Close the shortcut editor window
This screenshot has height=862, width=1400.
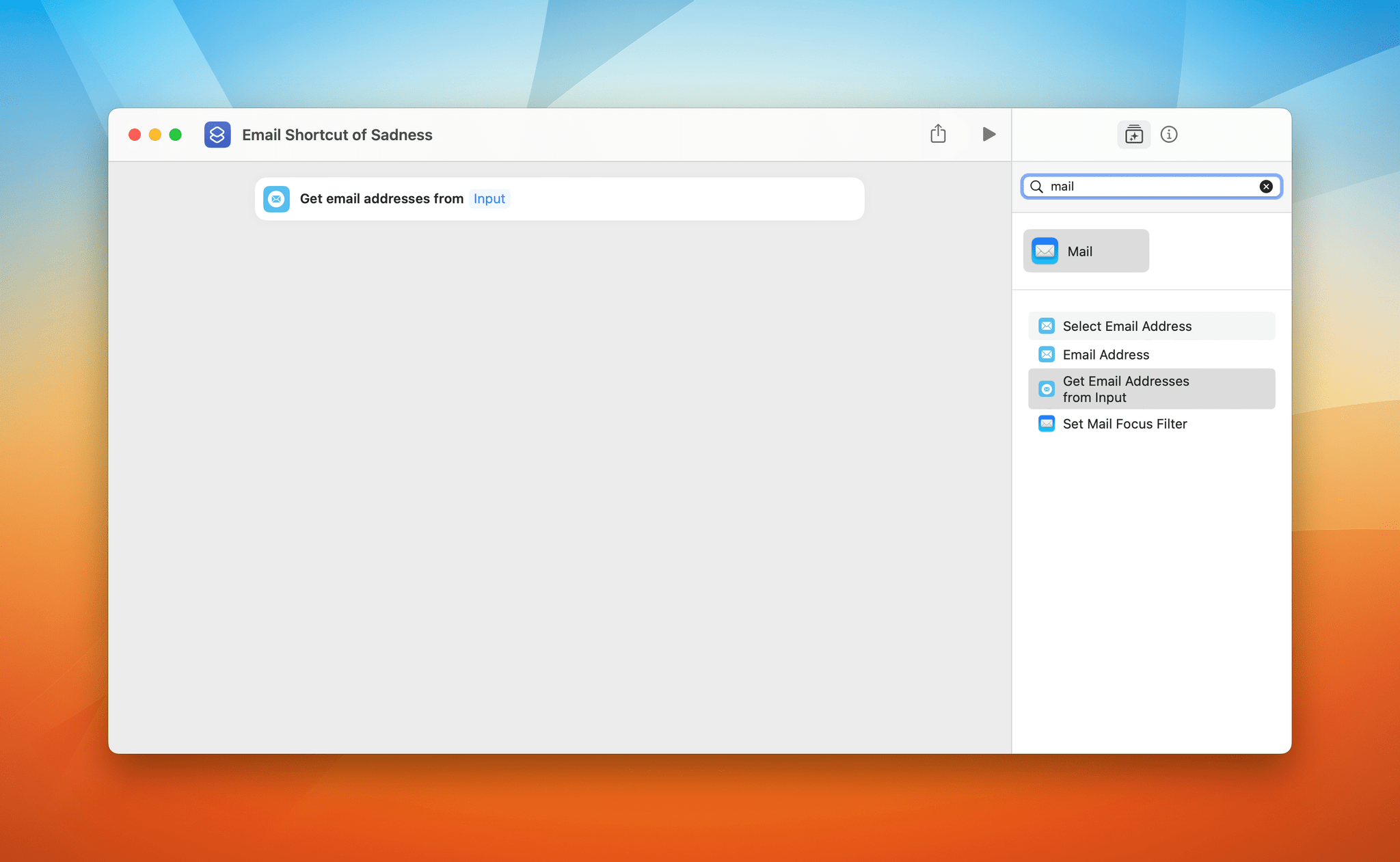pos(135,135)
